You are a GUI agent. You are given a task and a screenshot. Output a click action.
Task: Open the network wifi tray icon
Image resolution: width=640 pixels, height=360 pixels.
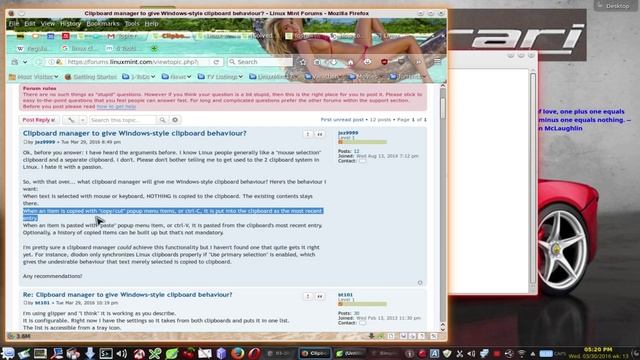coord(522,353)
